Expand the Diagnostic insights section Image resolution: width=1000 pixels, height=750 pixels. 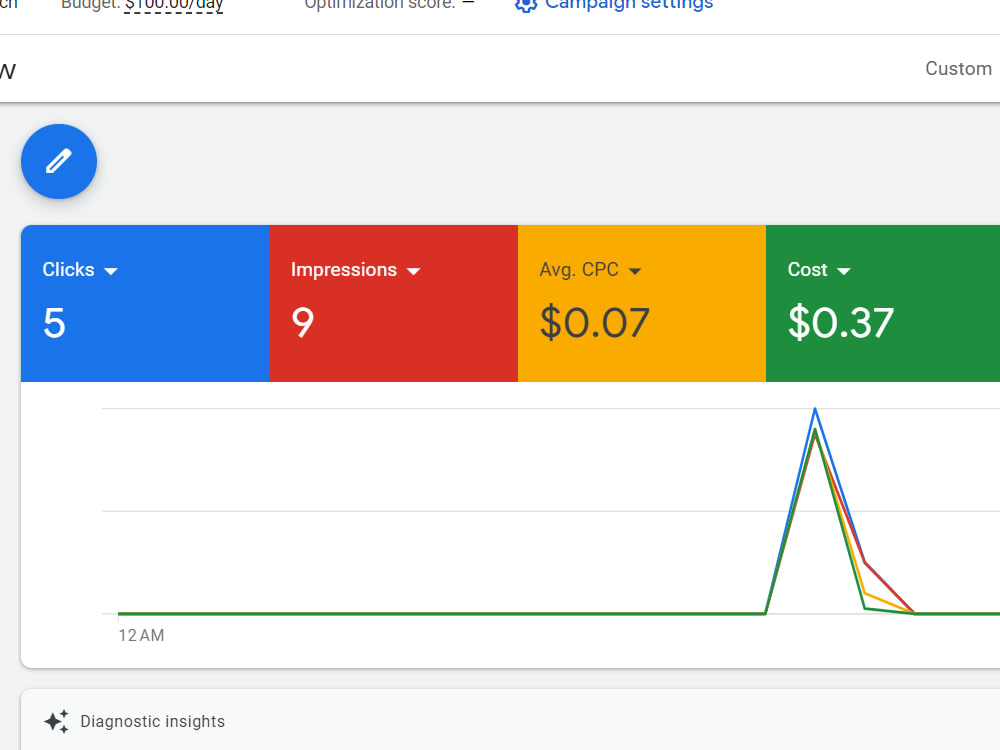click(x=152, y=720)
